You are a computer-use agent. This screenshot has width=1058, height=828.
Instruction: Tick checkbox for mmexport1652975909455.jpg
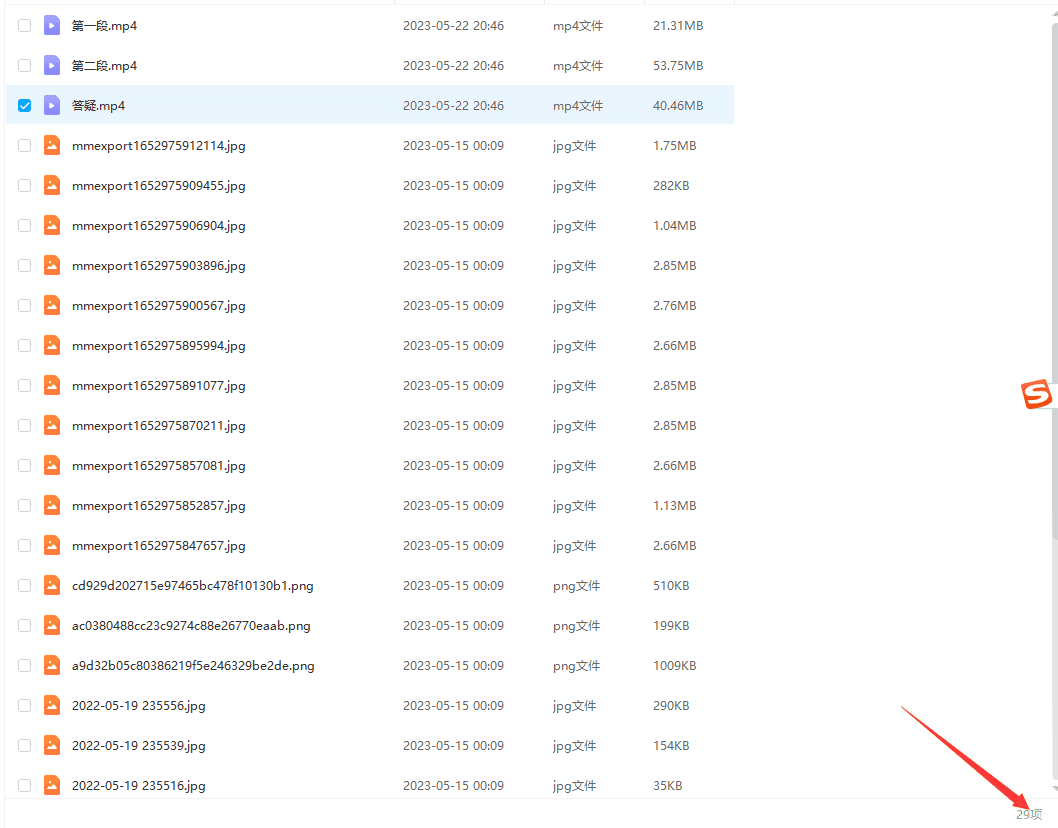25,186
